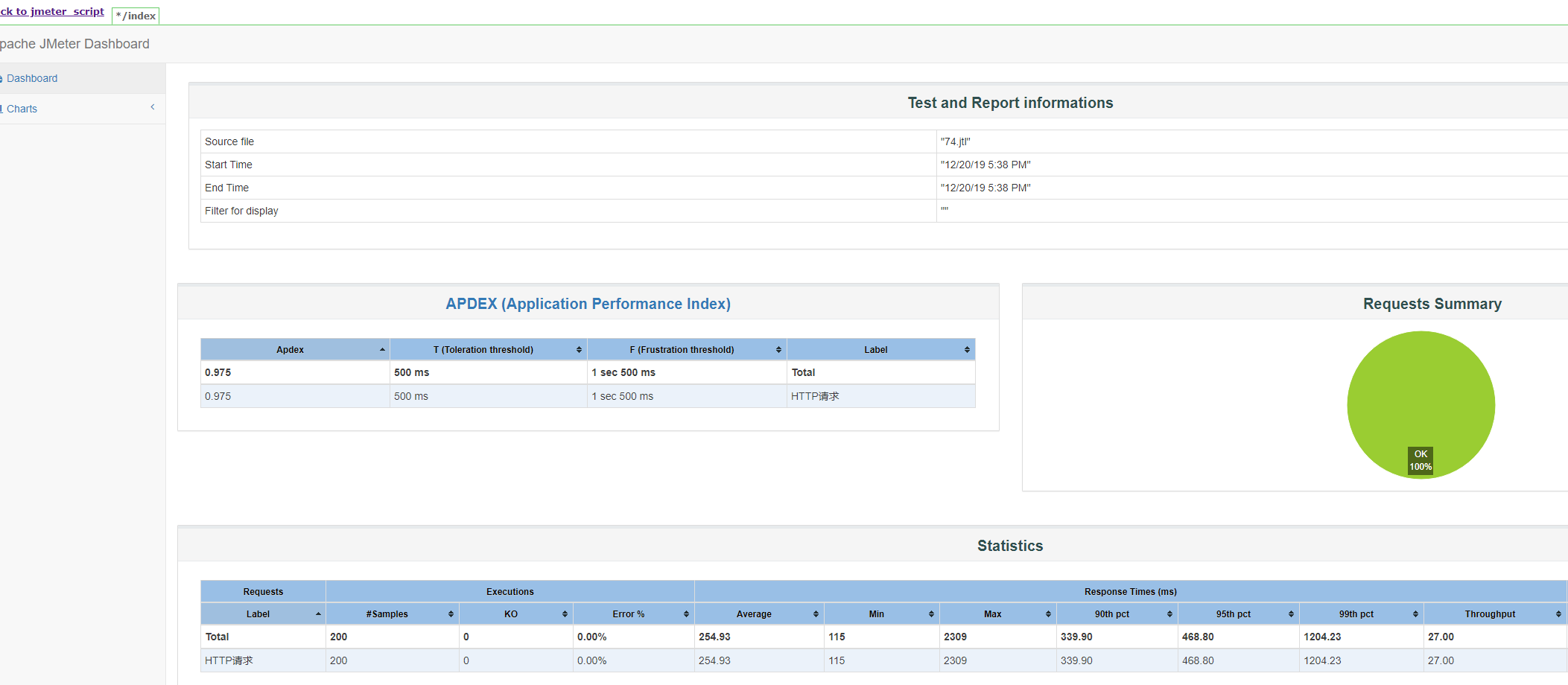1568x685 pixels.
Task: Sort Statistics by Min column
Action: coord(882,614)
